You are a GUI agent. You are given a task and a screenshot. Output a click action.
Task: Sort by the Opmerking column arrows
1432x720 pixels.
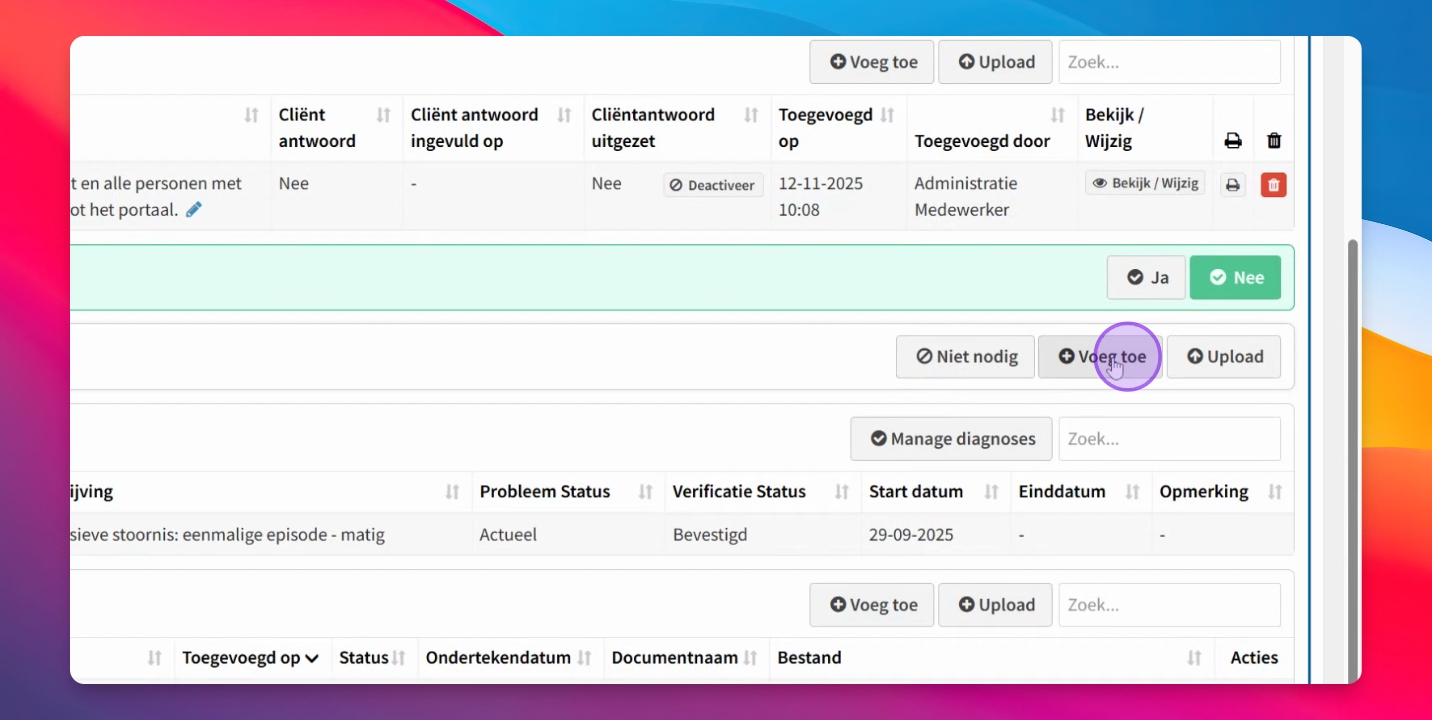point(1275,492)
